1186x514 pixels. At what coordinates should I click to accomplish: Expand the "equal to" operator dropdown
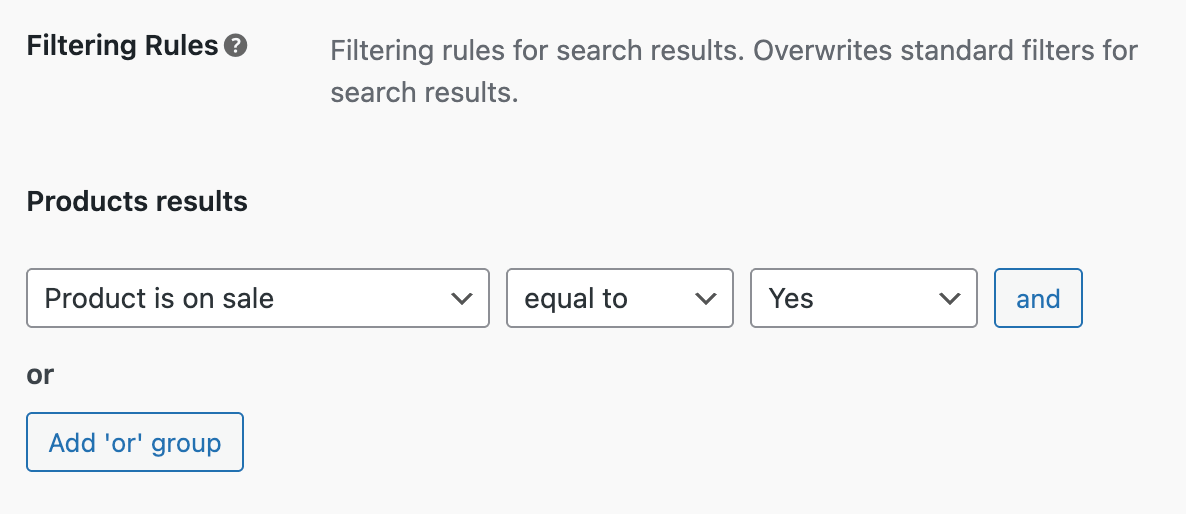(620, 298)
